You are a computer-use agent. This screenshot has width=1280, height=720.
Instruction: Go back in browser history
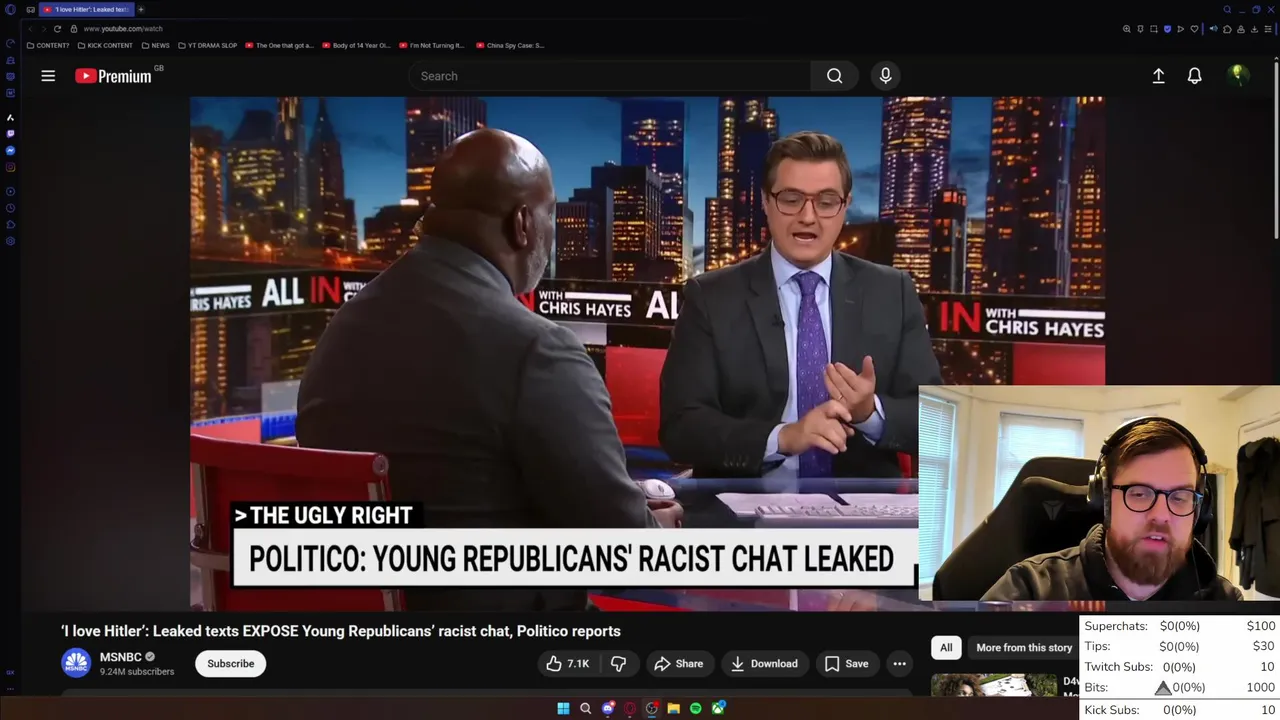30,29
